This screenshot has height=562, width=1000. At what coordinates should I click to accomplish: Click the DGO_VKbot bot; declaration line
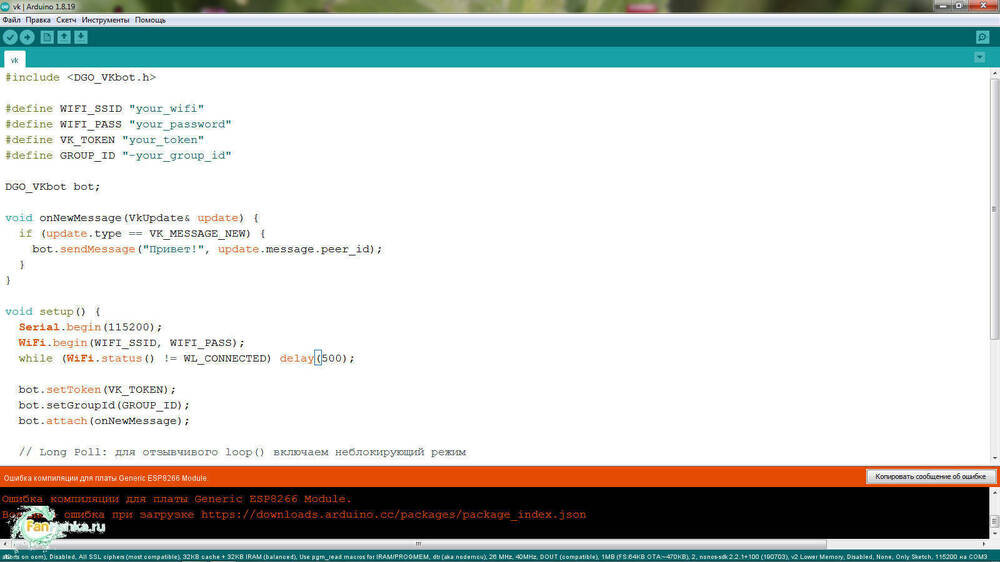tap(53, 186)
